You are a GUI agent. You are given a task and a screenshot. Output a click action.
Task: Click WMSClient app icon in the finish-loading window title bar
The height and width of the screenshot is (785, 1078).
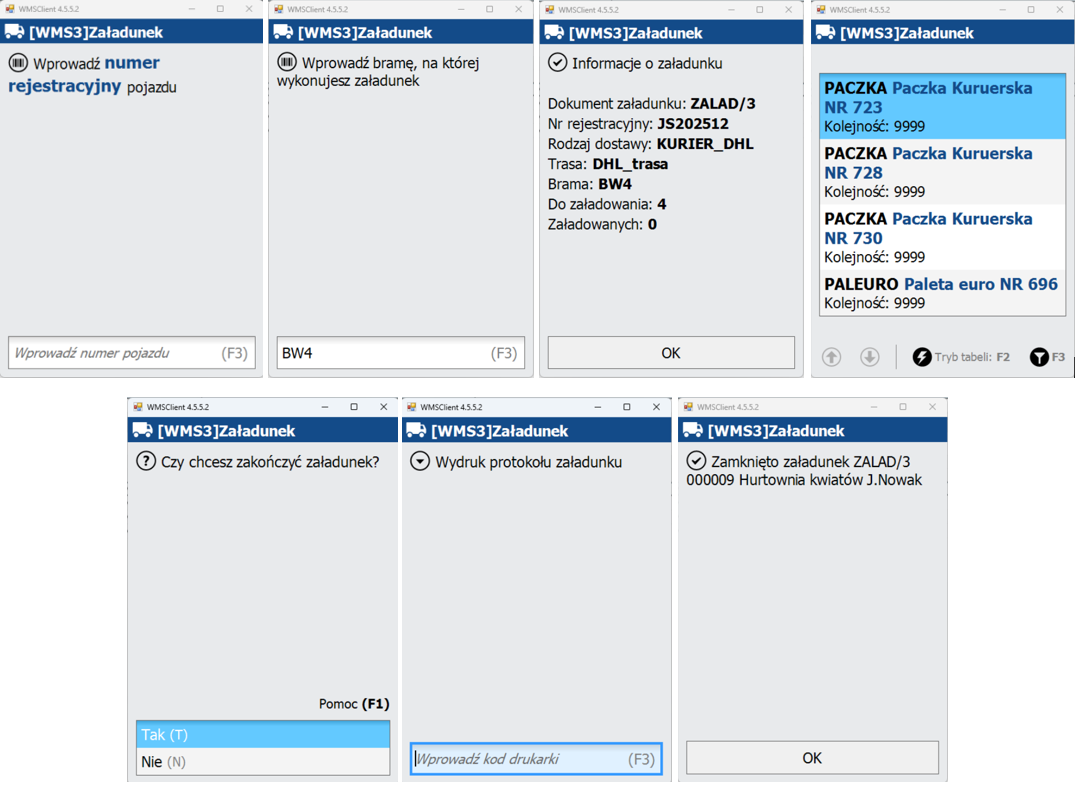pos(138,407)
